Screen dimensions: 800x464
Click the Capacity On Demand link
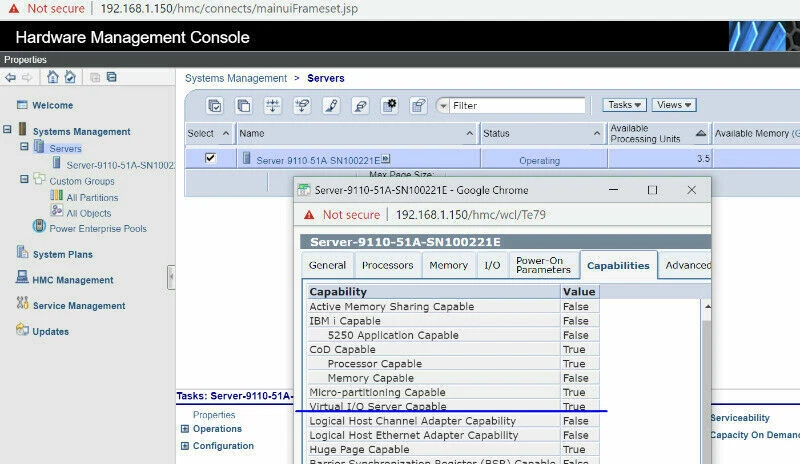coord(755,435)
